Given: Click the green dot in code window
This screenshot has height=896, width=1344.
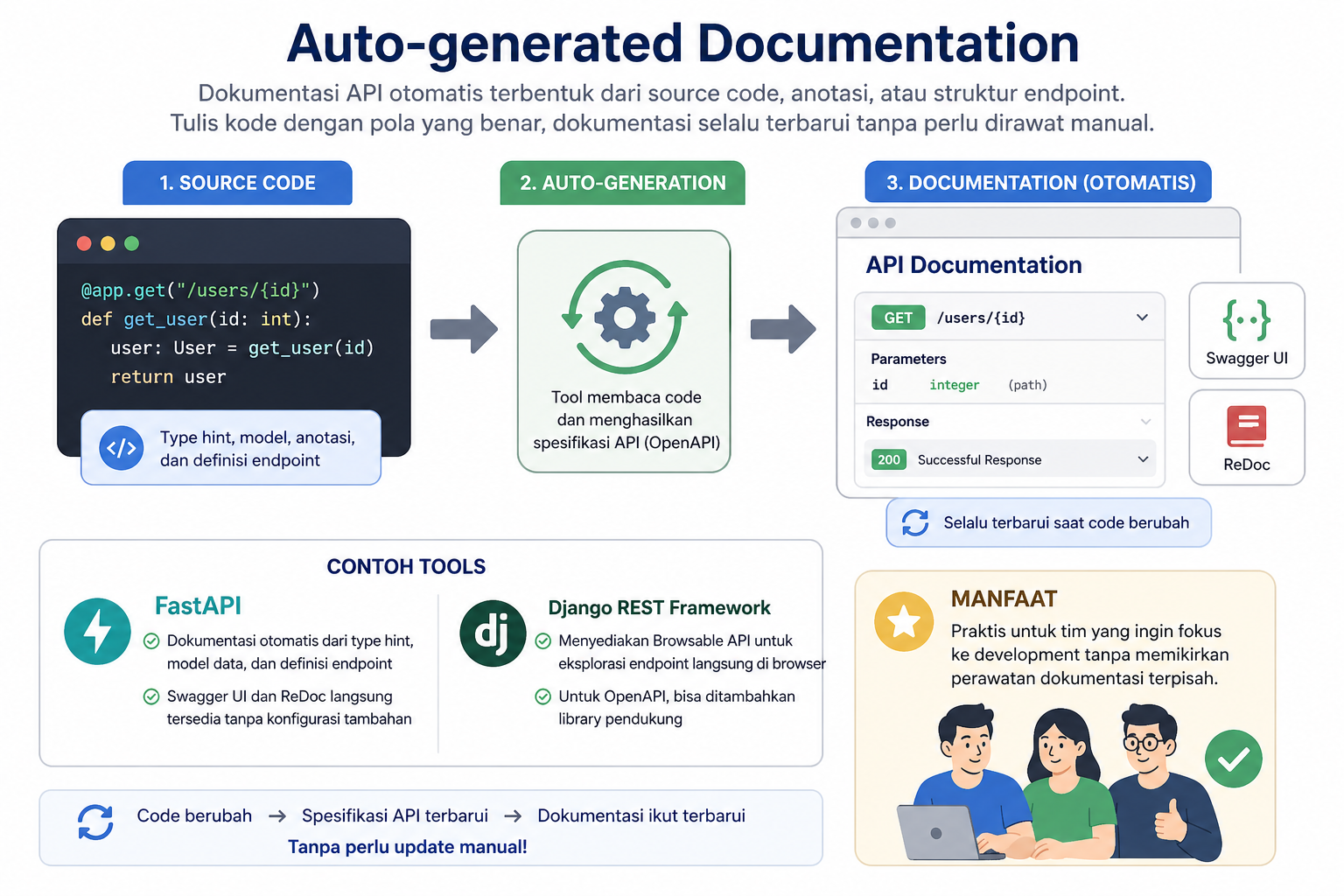Looking at the screenshot, I should point(131,243).
